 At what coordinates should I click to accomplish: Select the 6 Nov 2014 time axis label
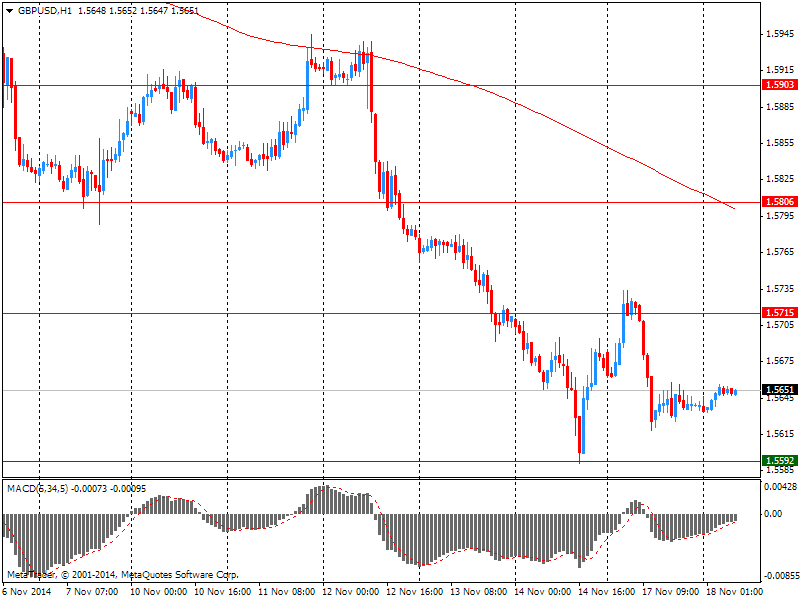click(x=28, y=592)
